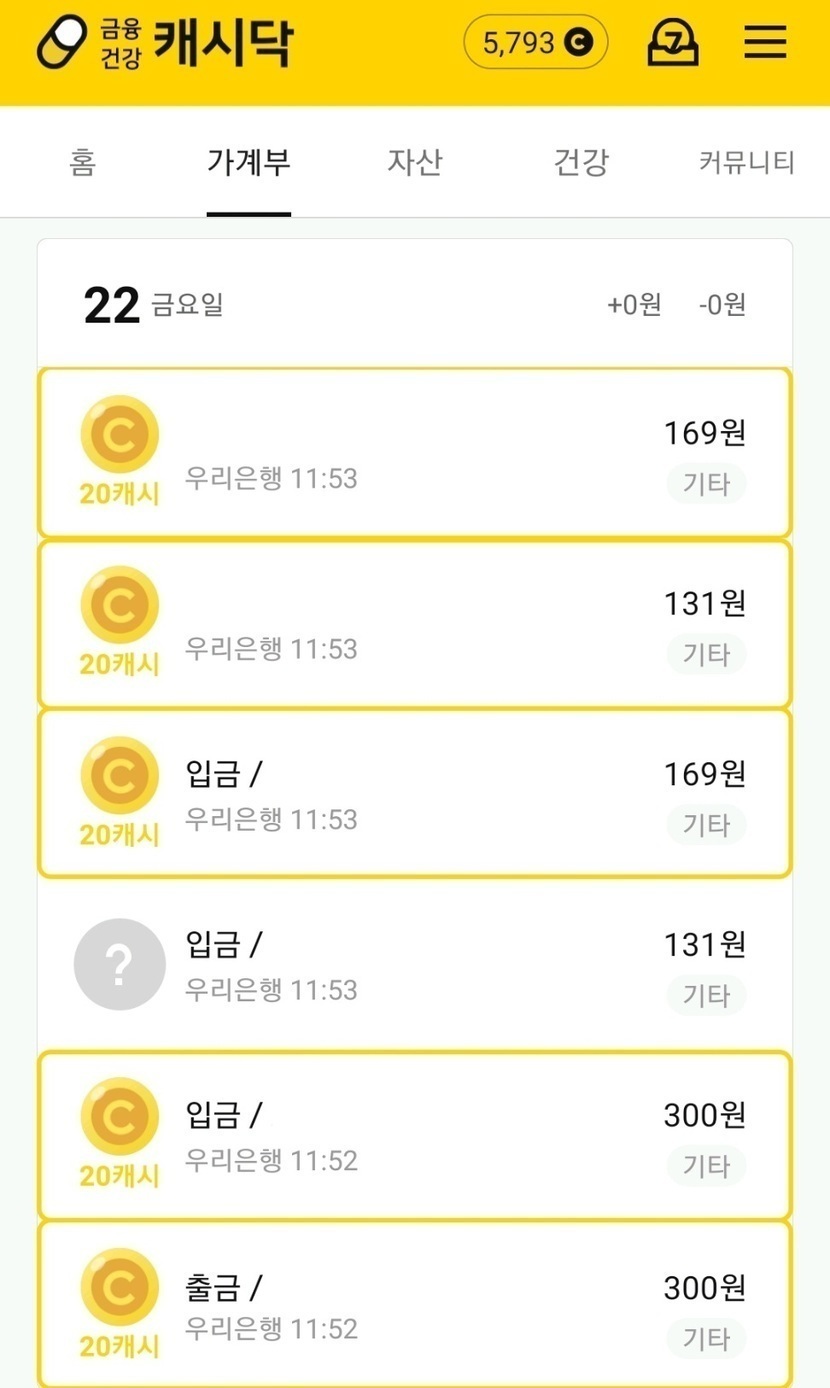This screenshot has width=830, height=1388.
Task: Change 기타 category on 입금 300원 entry
Action: [x=706, y=1166]
